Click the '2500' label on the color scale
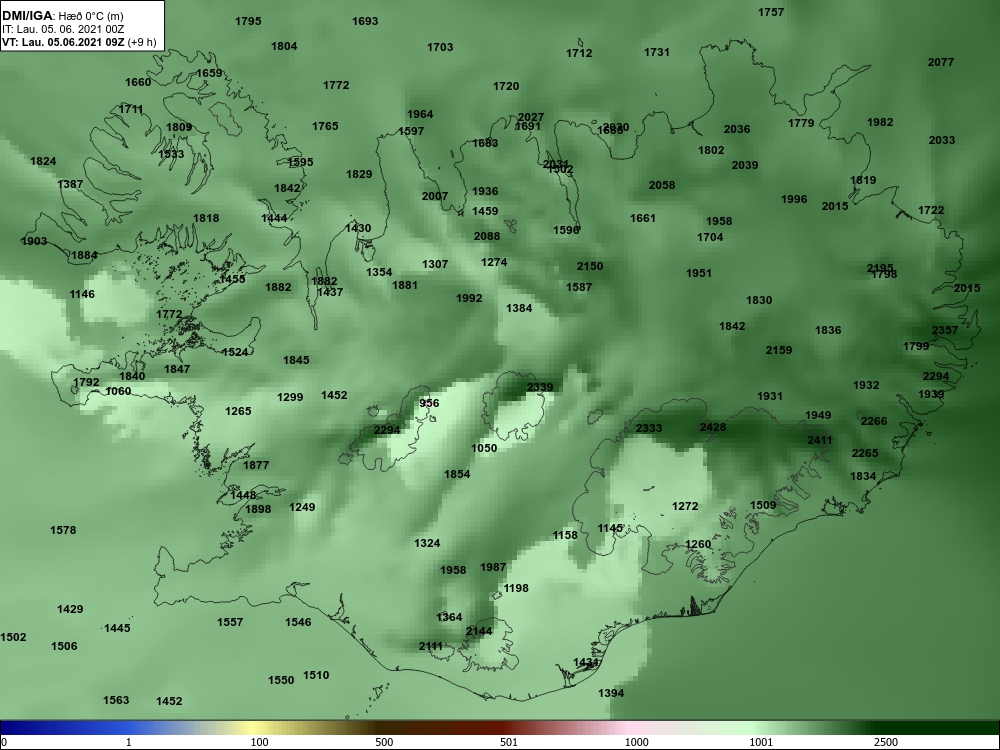Image resolution: width=1000 pixels, height=750 pixels. (886, 742)
